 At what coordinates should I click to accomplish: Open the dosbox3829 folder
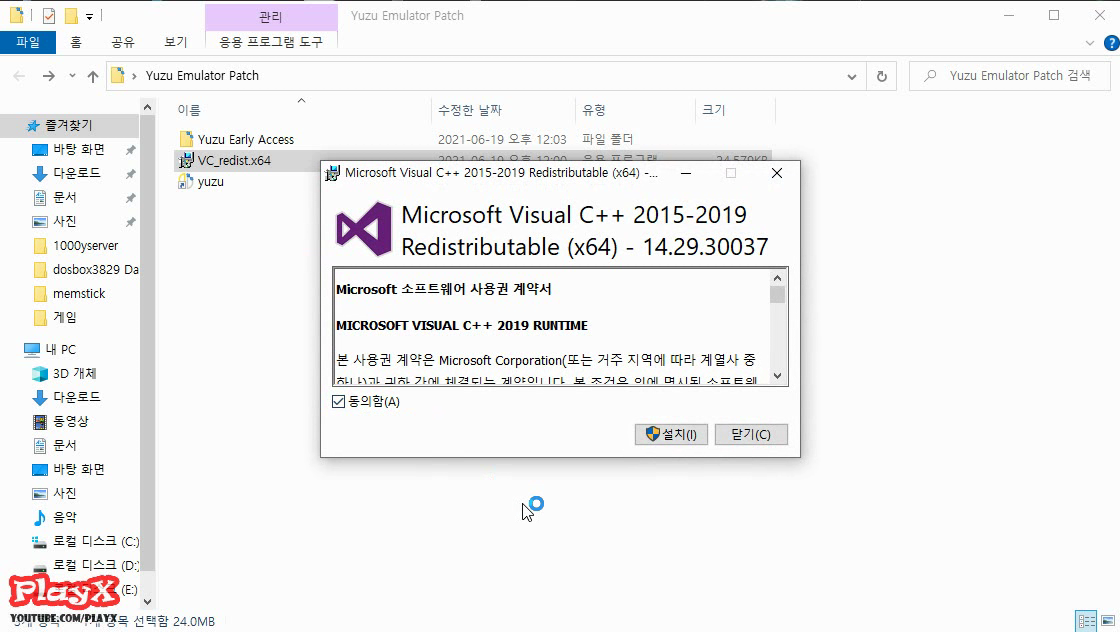(95, 269)
